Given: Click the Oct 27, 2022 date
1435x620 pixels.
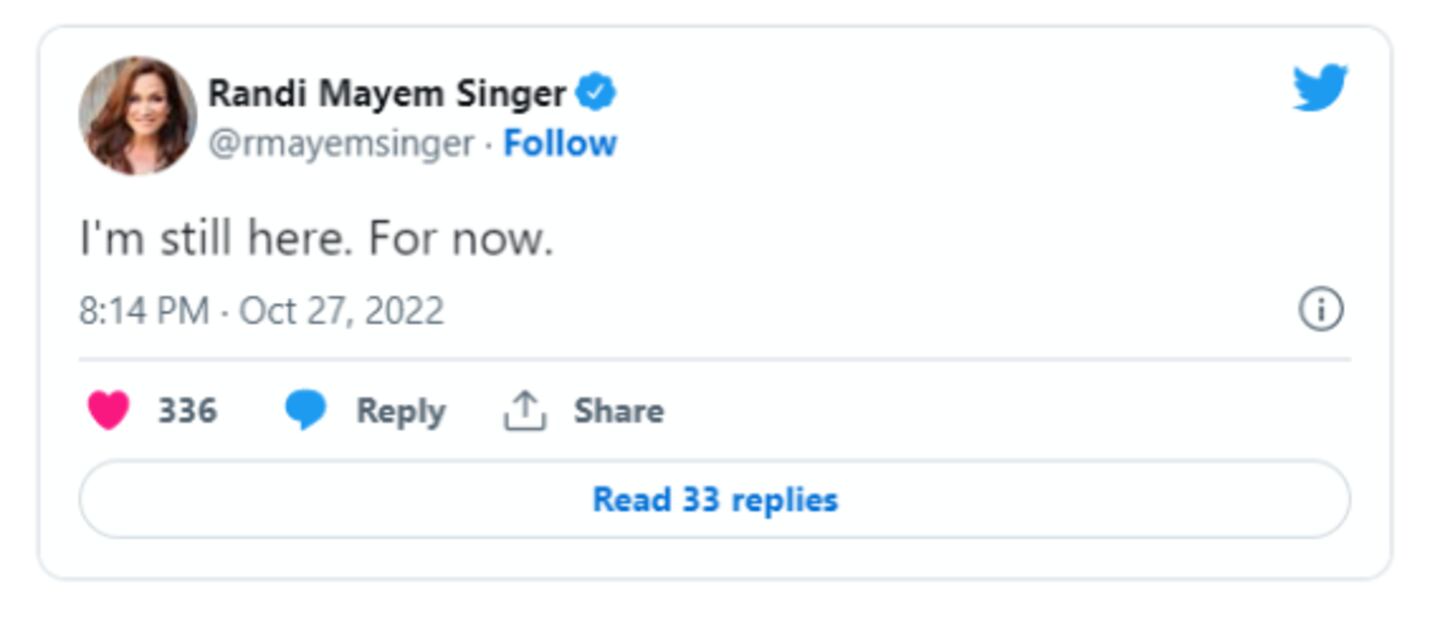Looking at the screenshot, I should (x=341, y=311).
